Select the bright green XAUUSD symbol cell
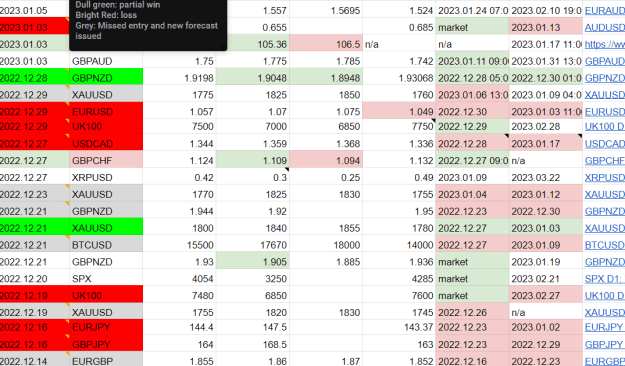 106,227
